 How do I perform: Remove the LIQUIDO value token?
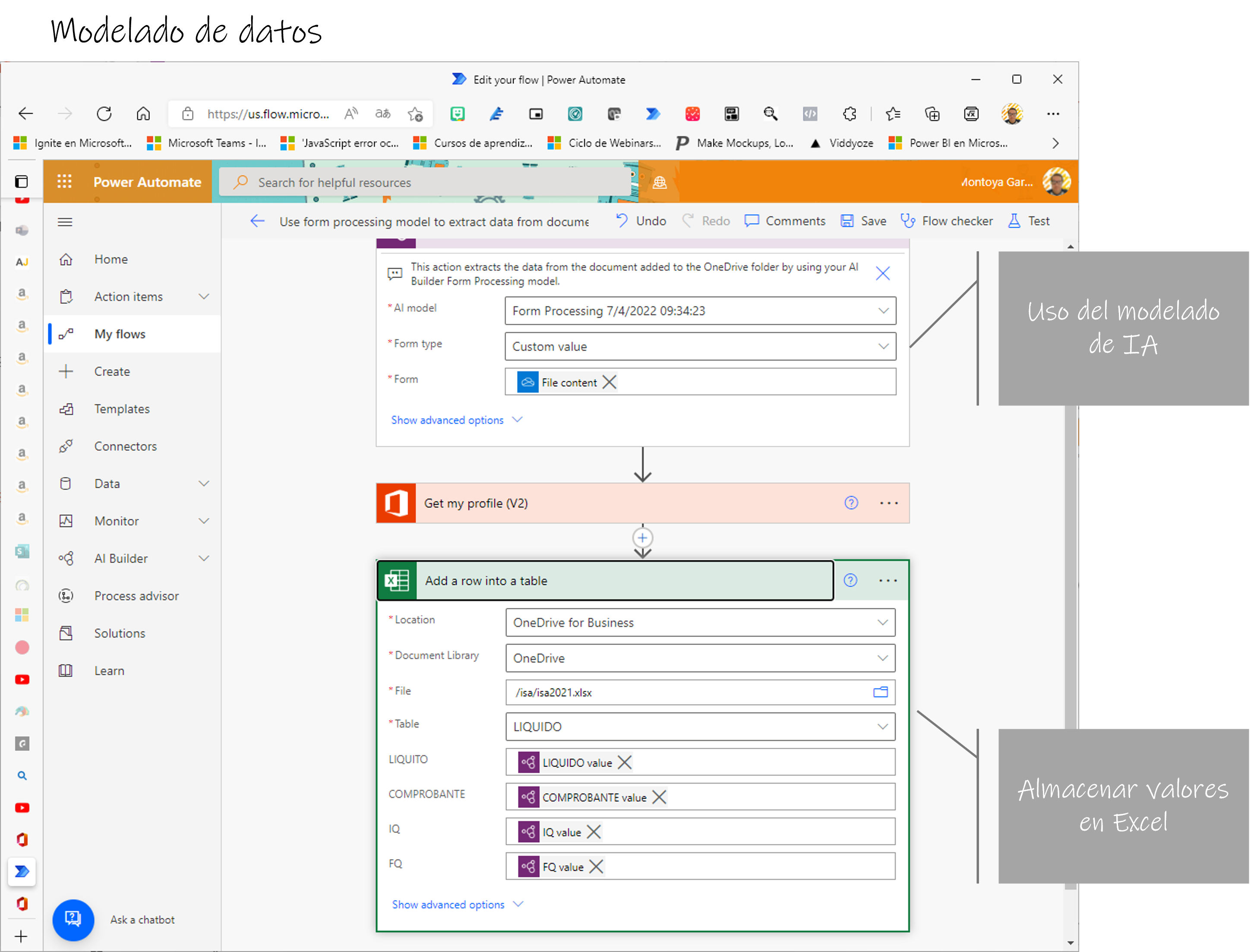[x=624, y=762]
